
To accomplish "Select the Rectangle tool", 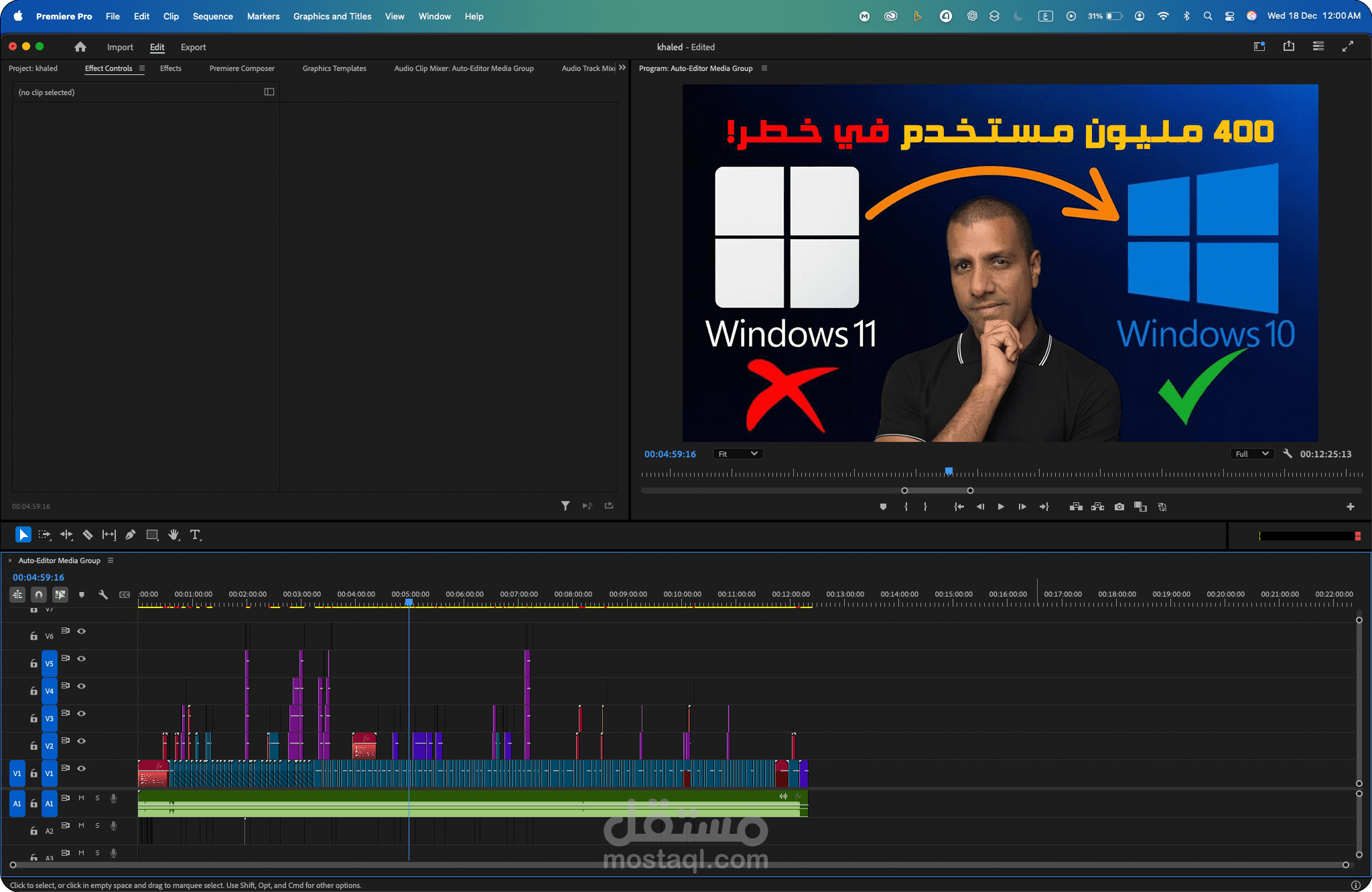I will [x=152, y=534].
